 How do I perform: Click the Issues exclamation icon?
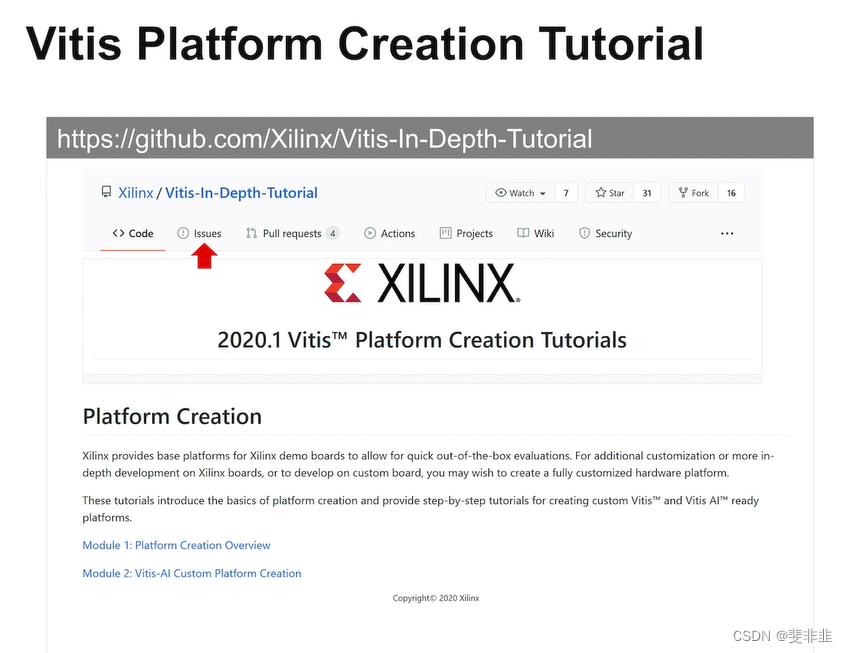(x=183, y=233)
